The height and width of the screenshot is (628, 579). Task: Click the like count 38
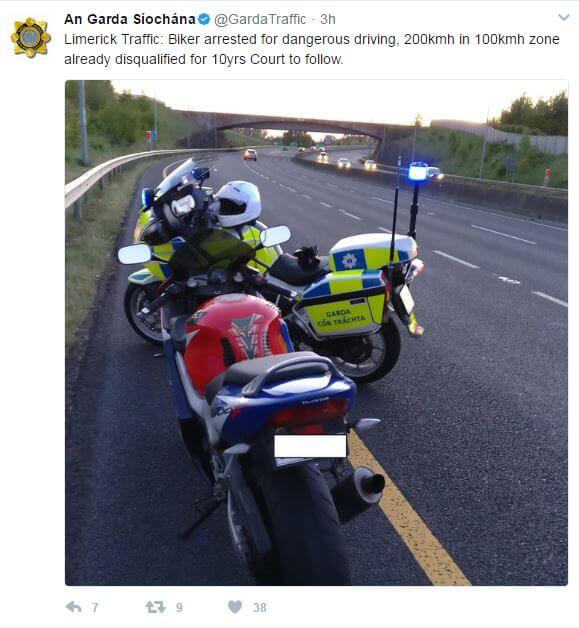pos(260,608)
